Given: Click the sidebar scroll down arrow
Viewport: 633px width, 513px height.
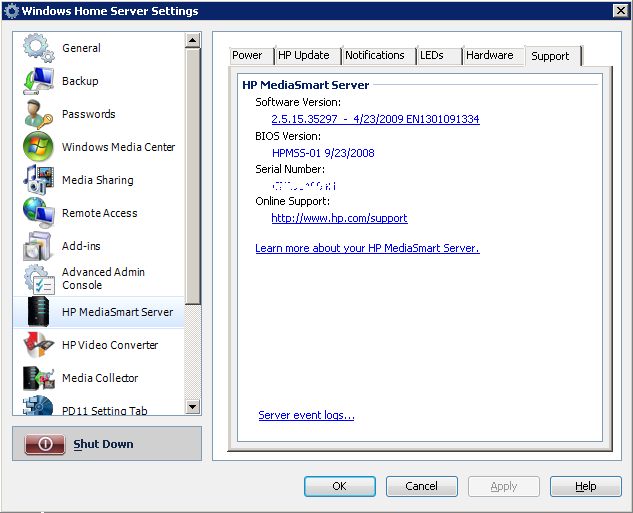Looking at the screenshot, I should (193, 406).
